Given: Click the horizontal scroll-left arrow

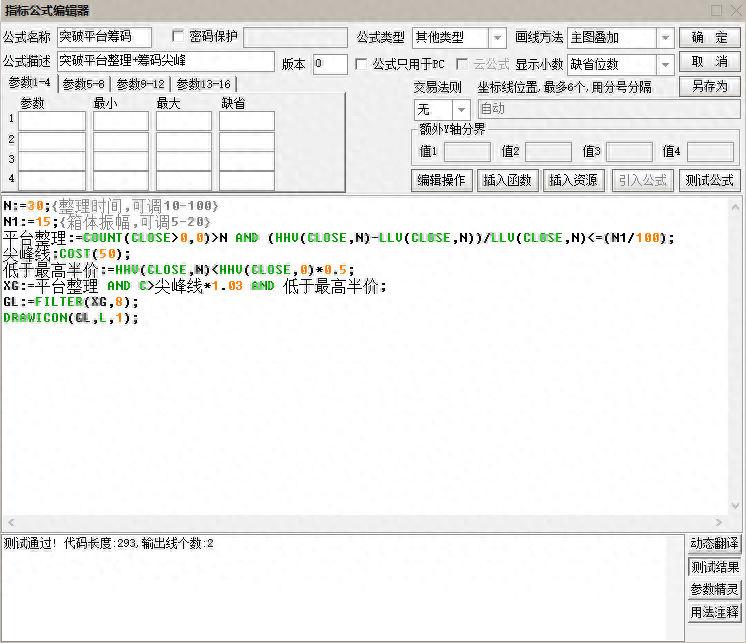Looking at the screenshot, I should click(x=10, y=522).
